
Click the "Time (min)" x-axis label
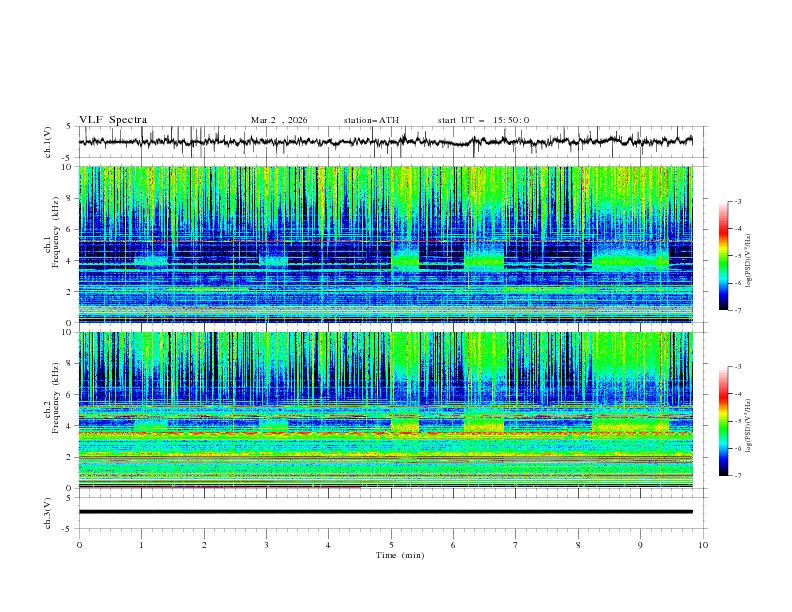click(400, 555)
